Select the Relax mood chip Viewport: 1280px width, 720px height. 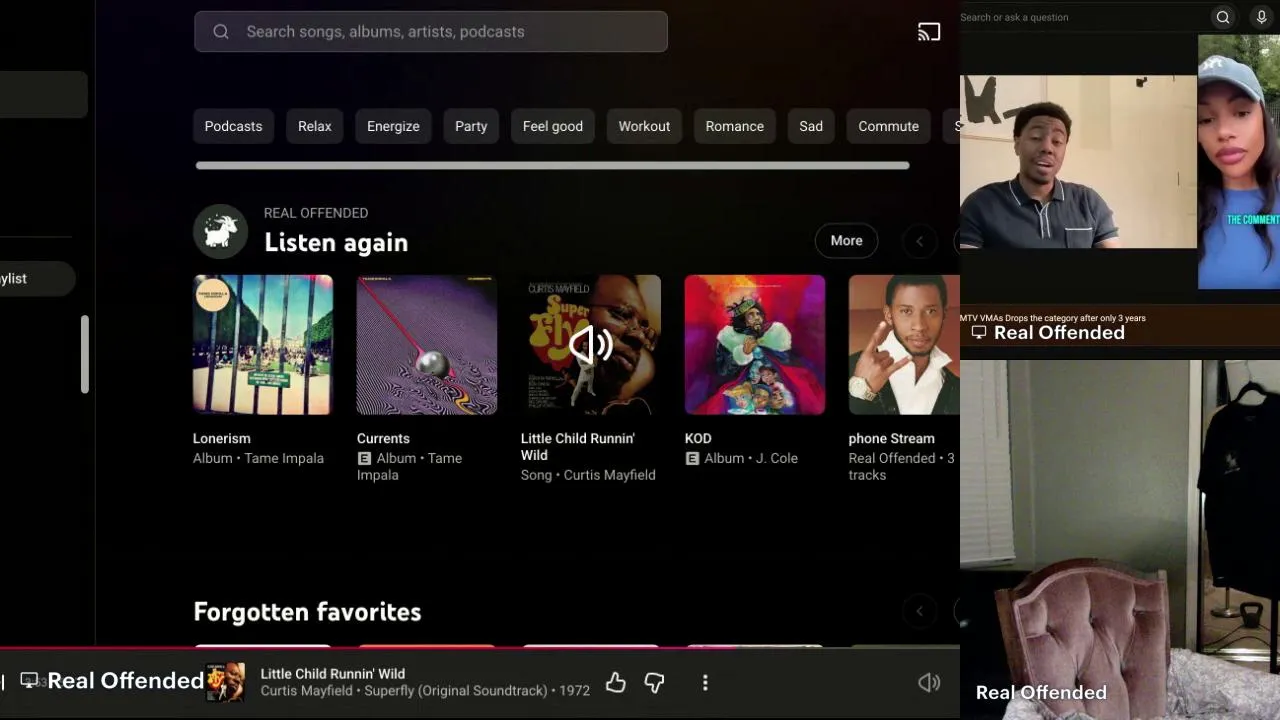[x=315, y=126]
